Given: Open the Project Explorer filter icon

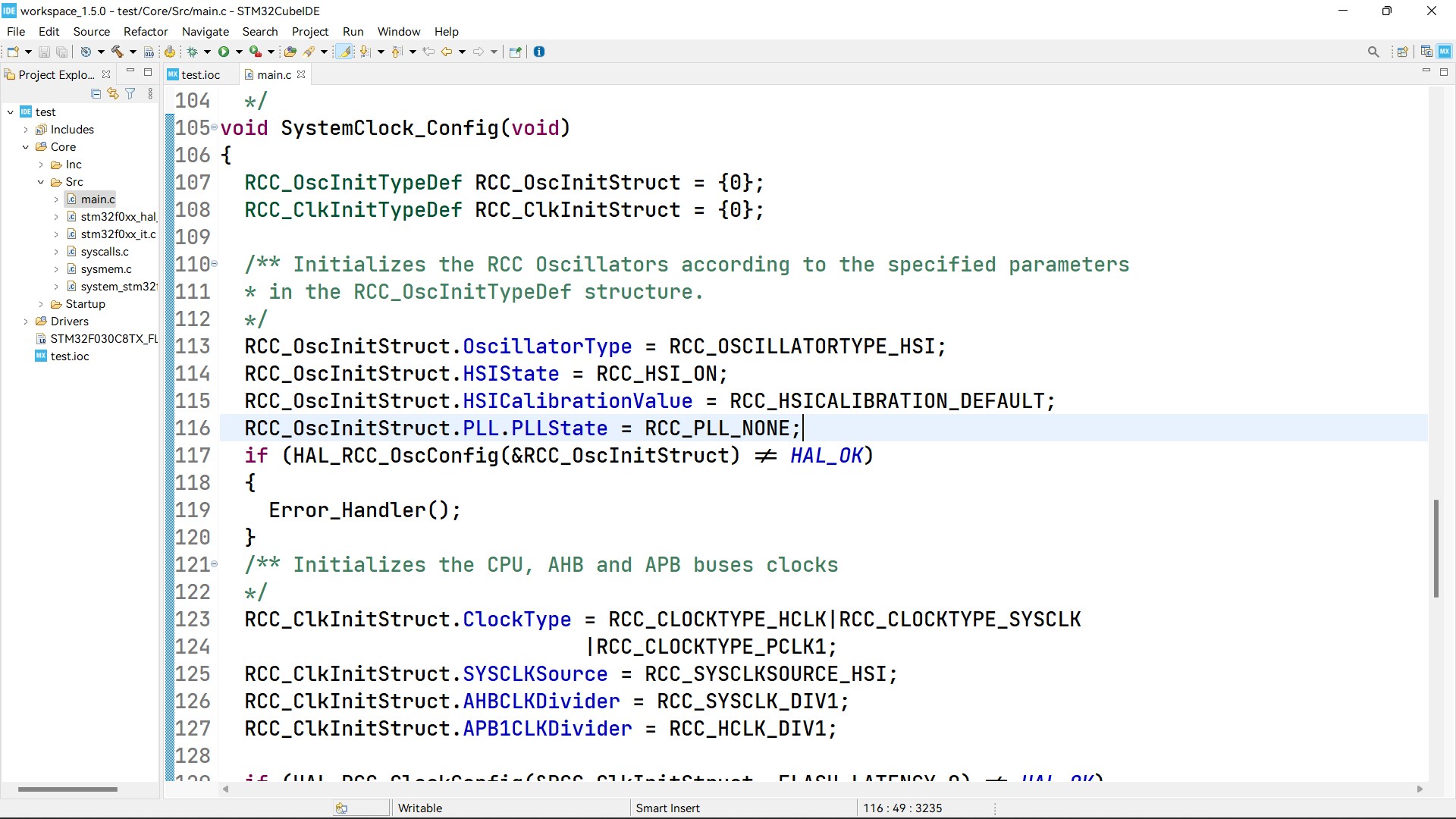Looking at the screenshot, I should coord(130,94).
